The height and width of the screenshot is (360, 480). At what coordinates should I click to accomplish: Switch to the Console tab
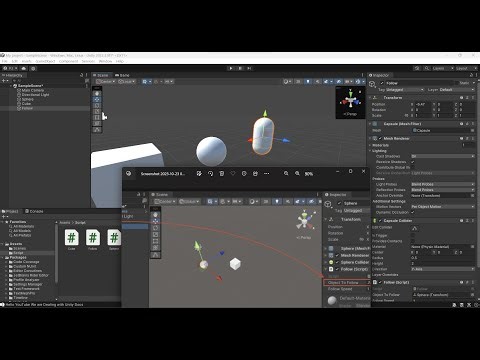click(34, 211)
